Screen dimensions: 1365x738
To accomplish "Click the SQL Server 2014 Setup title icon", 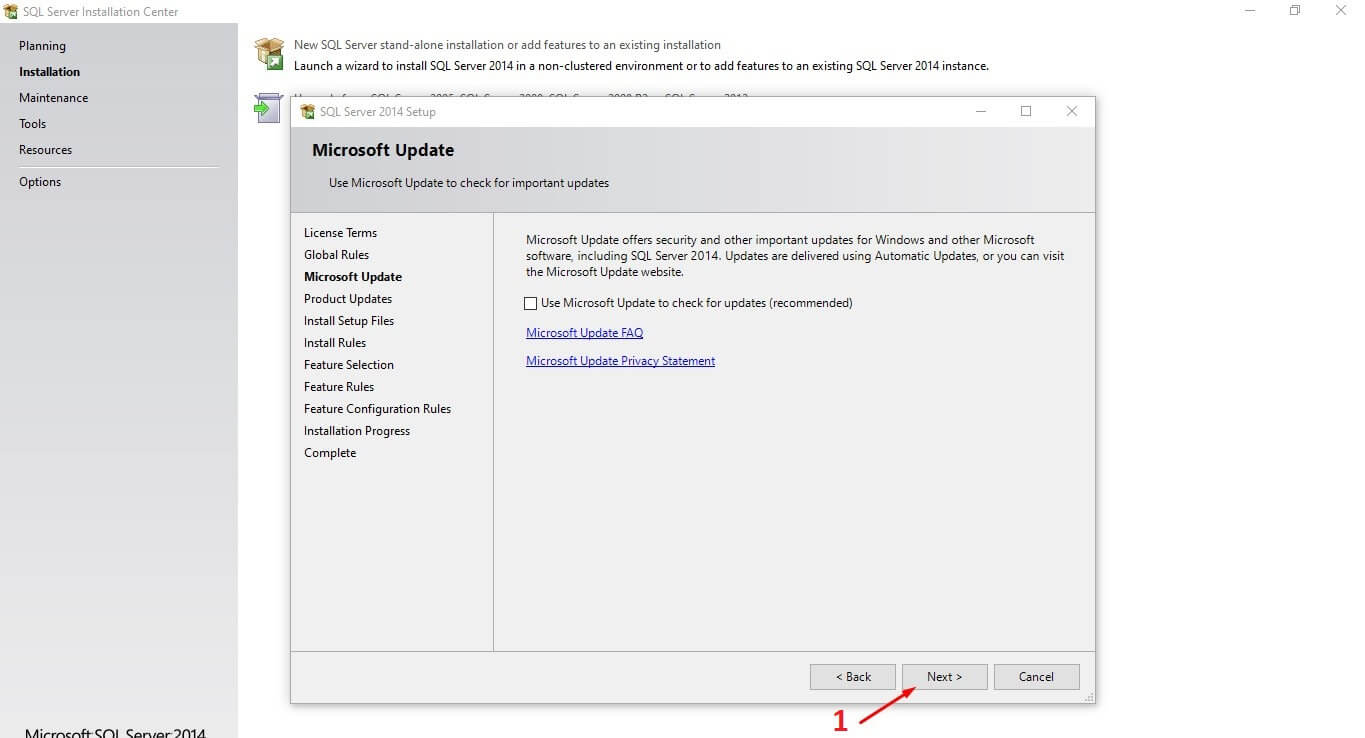I will pyautogui.click(x=308, y=112).
